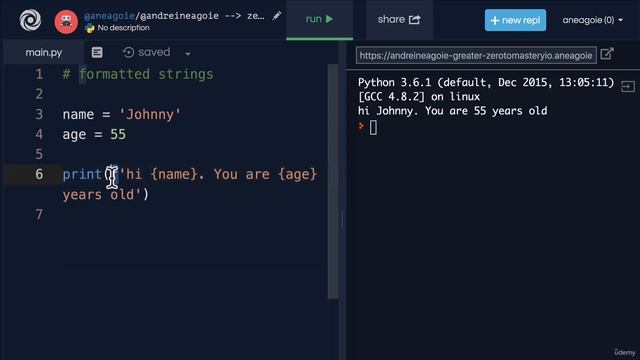The image size is (640, 360).
Task: Create a new repl
Action: pyautogui.click(x=515, y=20)
